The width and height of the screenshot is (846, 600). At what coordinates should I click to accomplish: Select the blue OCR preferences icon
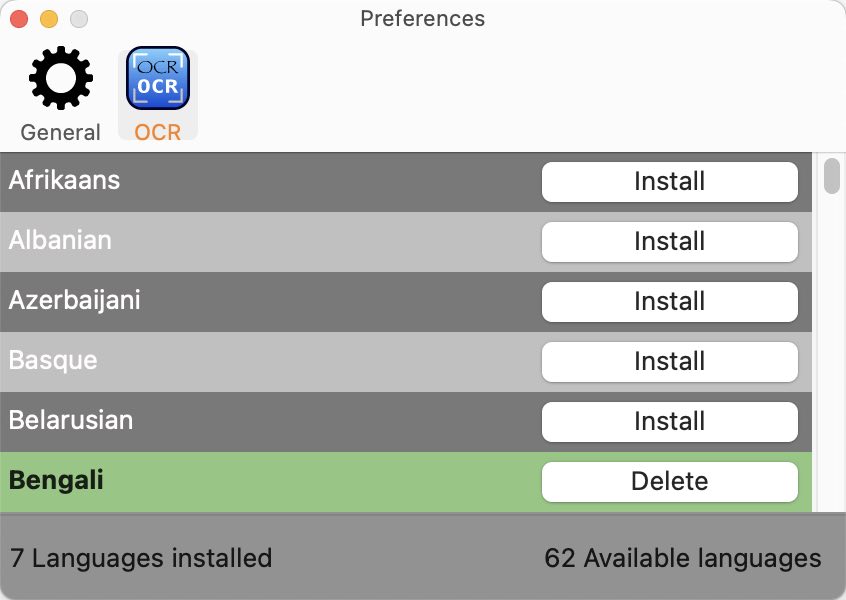[x=158, y=78]
